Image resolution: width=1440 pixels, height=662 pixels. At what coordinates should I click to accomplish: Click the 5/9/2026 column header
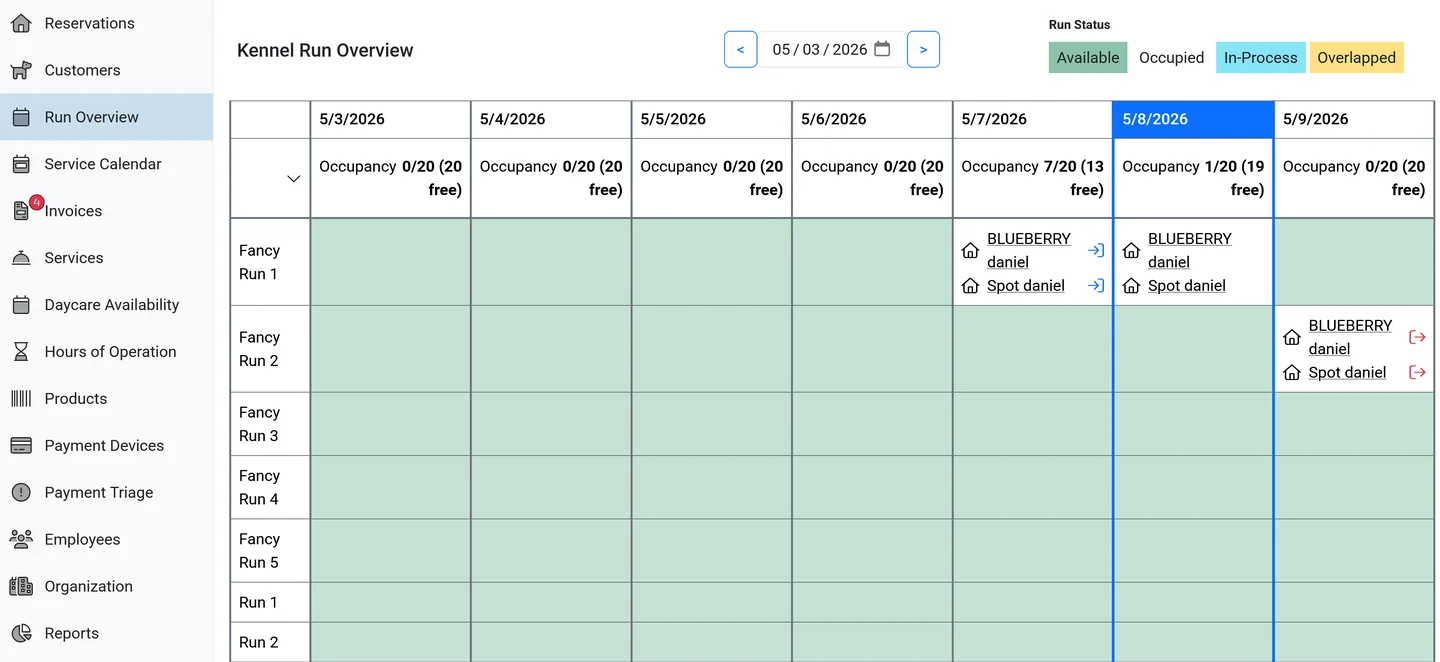click(1354, 119)
